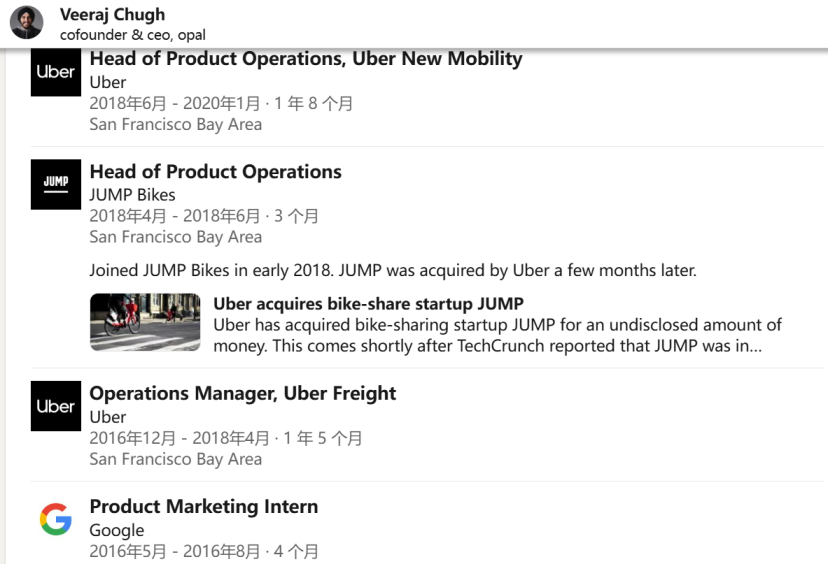Image resolution: width=828 pixels, height=564 pixels.
Task: Open the Head of Product Operations title
Action: point(215,172)
